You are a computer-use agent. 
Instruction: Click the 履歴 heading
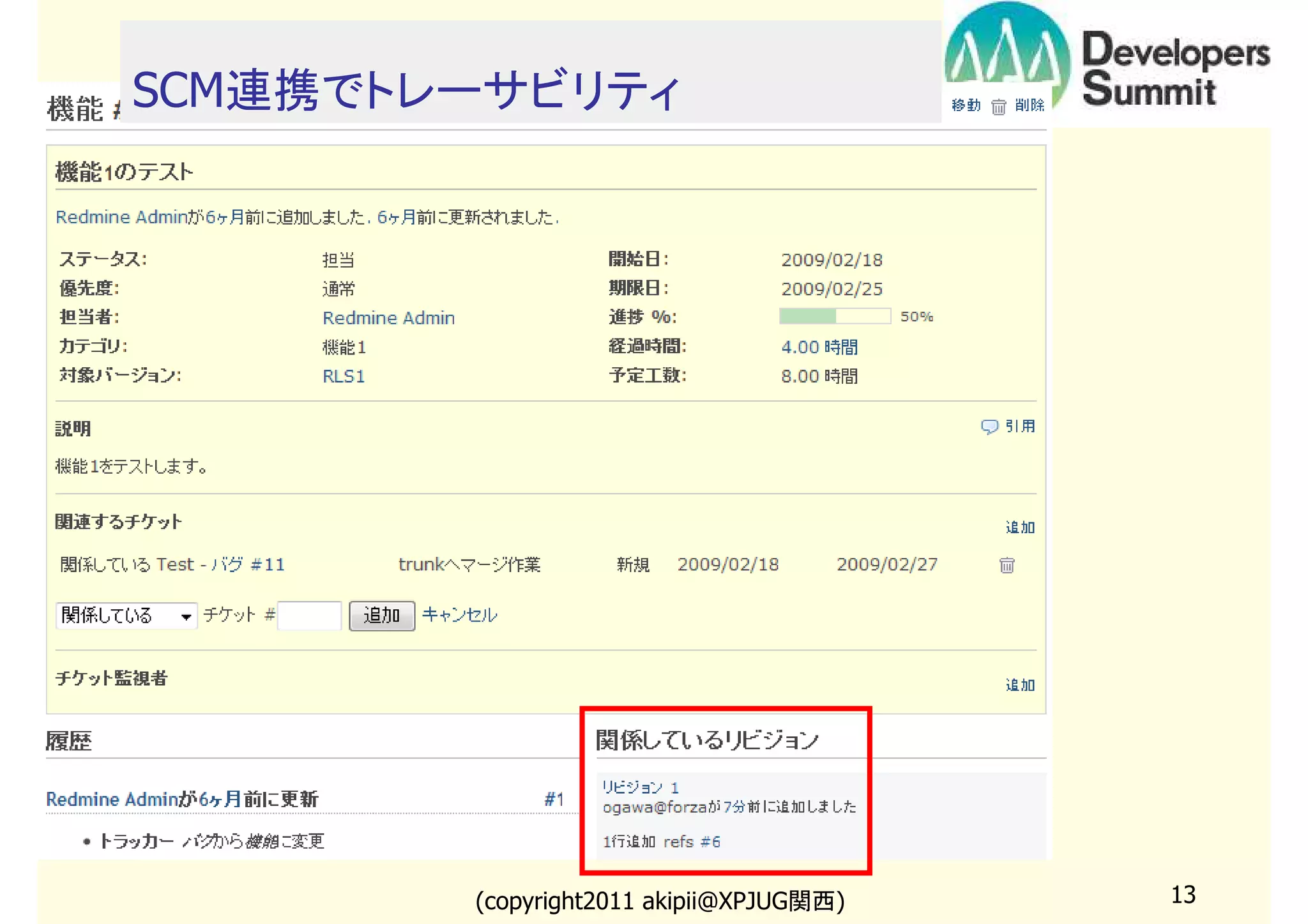69,741
